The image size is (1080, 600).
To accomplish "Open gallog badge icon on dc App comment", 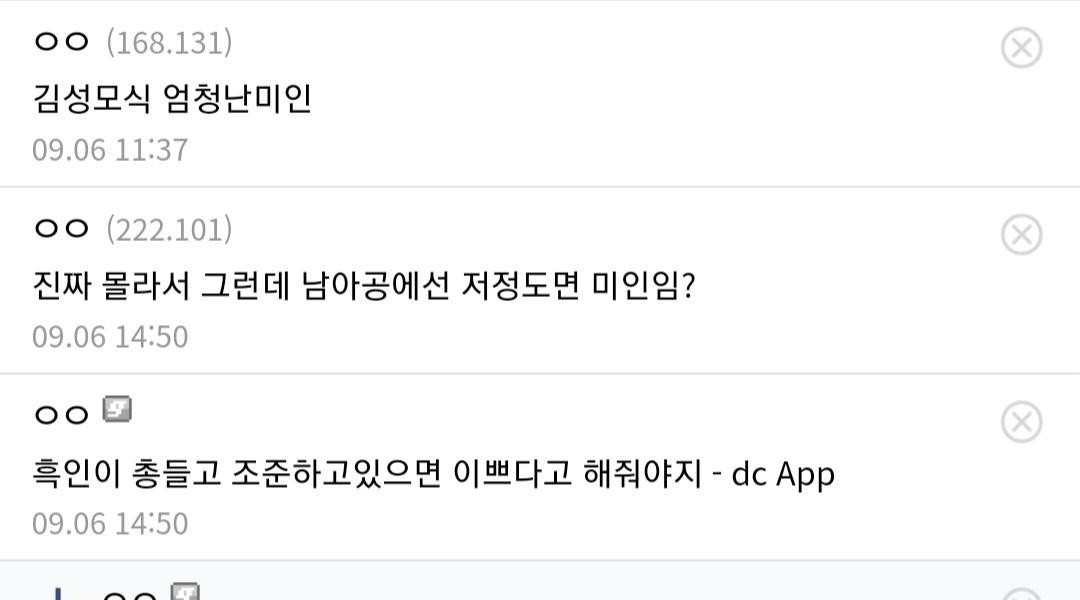I will 117,409.
